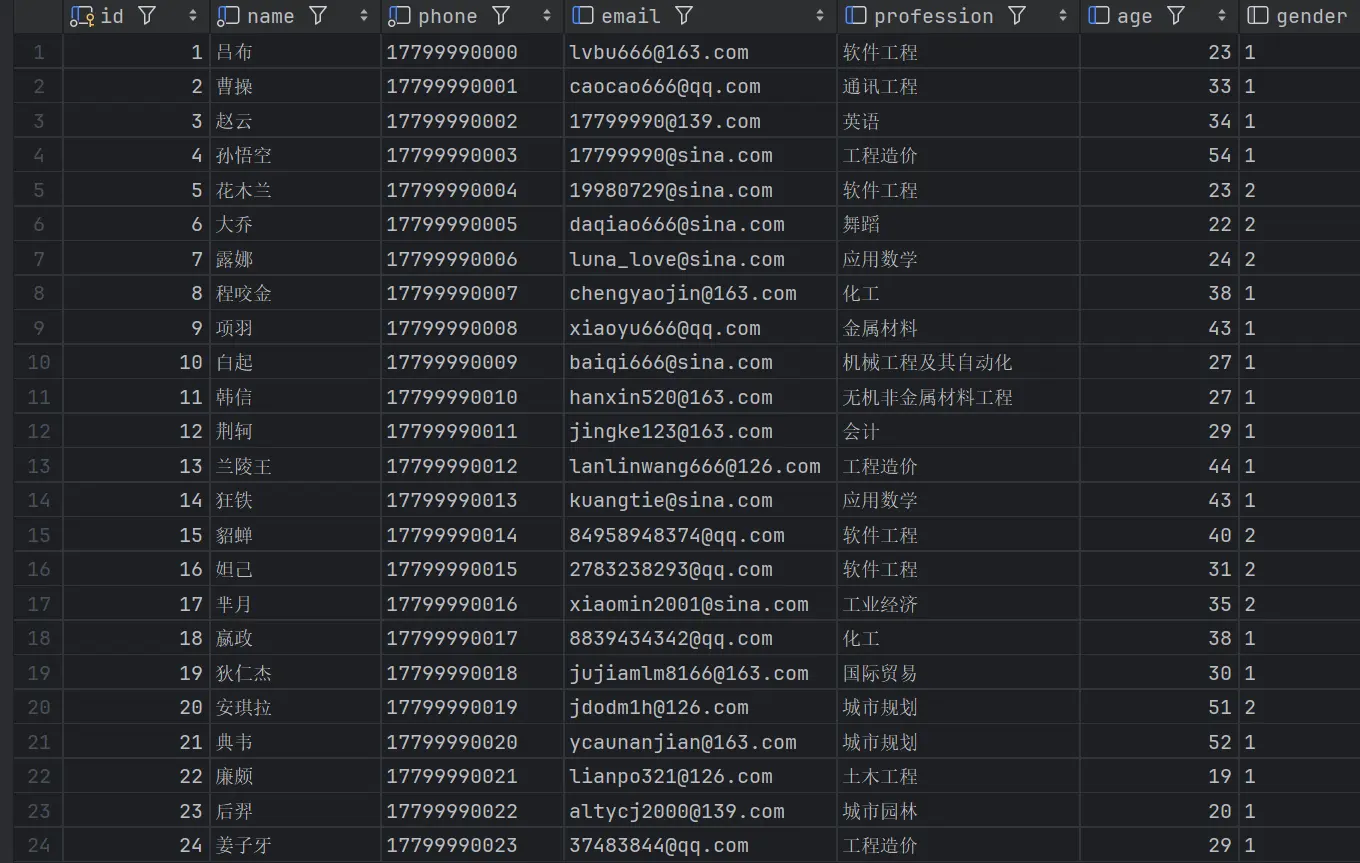Toggle sort order arrows on id column
The image size is (1360, 863).
193,16
